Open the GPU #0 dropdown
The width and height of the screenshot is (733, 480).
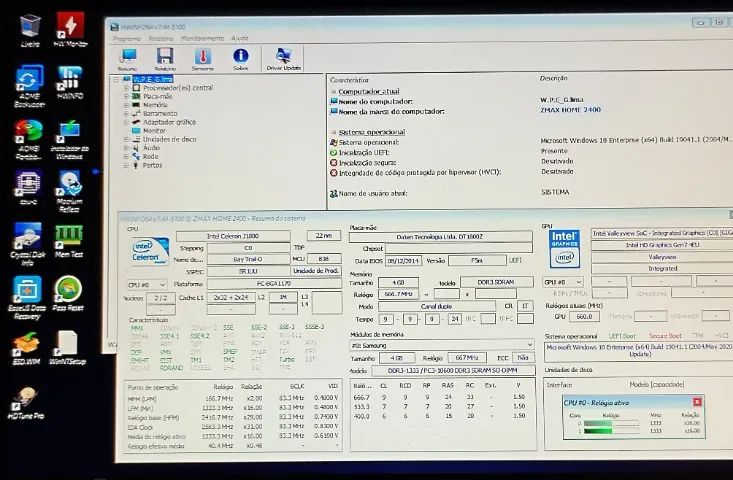[563, 282]
